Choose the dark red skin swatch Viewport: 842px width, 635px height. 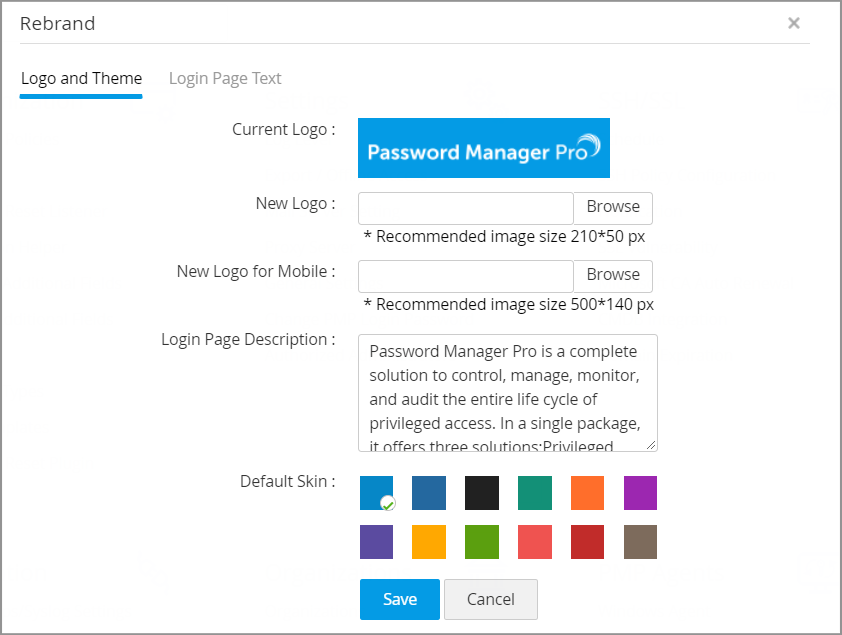tap(588, 542)
